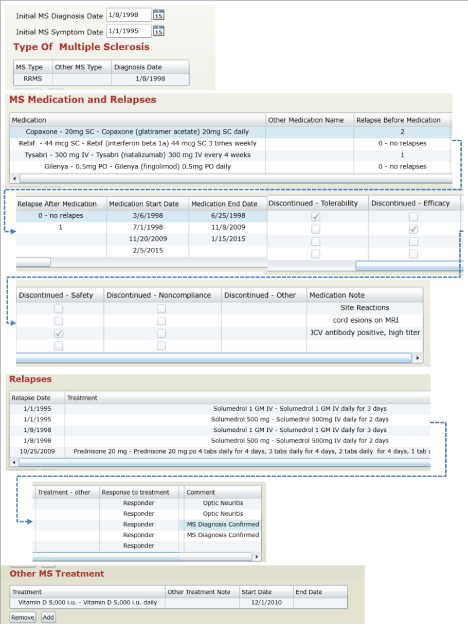Select the 10/25/2009 relapse date row
Image resolution: width=468 pixels, height=624 pixels.
37,451
